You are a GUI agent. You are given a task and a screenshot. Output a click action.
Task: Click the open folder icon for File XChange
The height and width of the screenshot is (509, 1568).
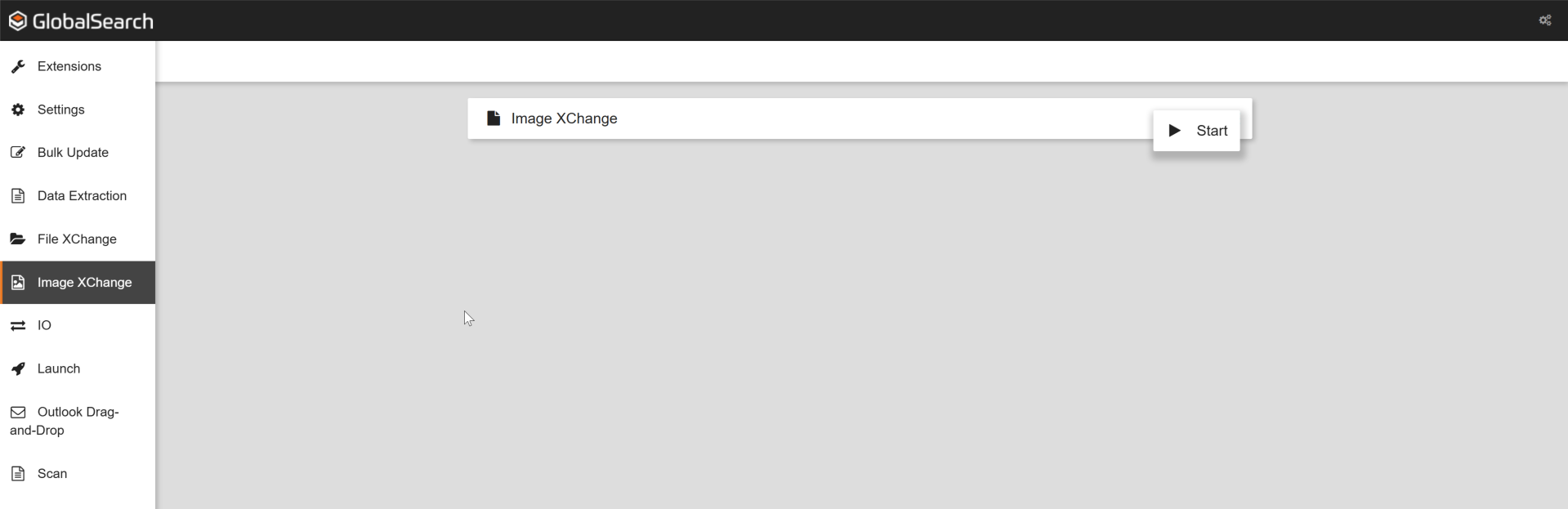[x=18, y=239]
